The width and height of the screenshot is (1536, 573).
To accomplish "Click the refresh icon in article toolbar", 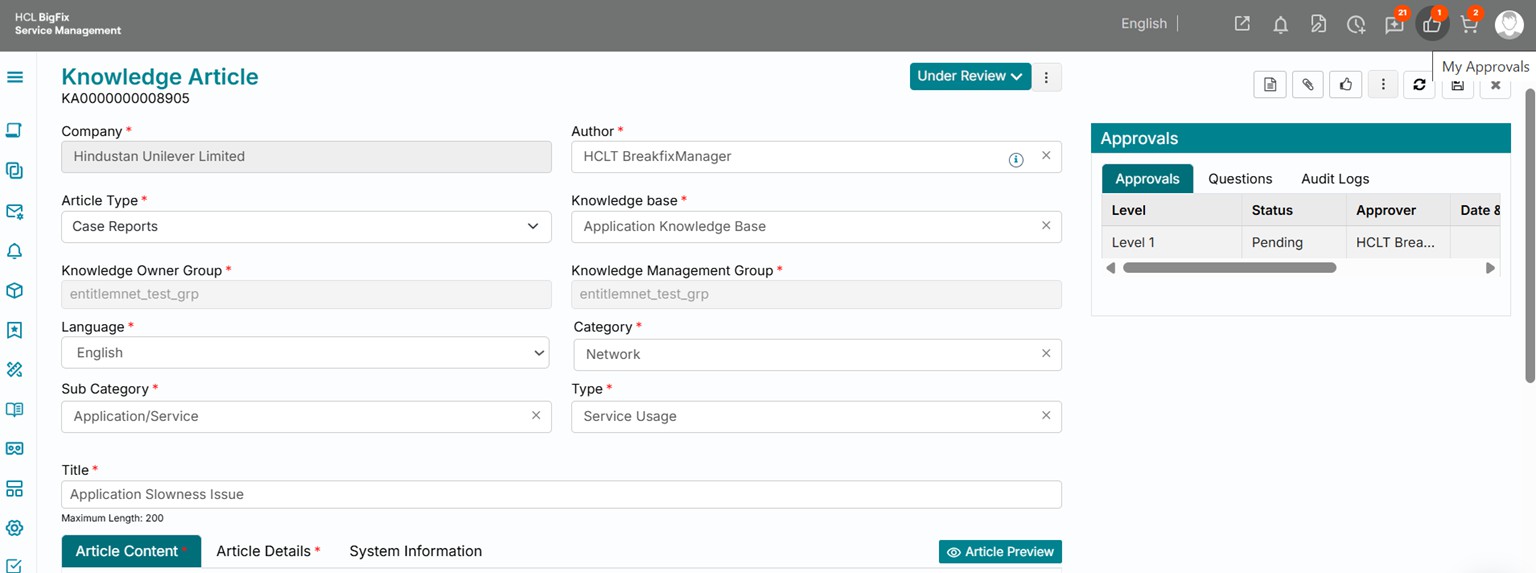I will (1419, 85).
